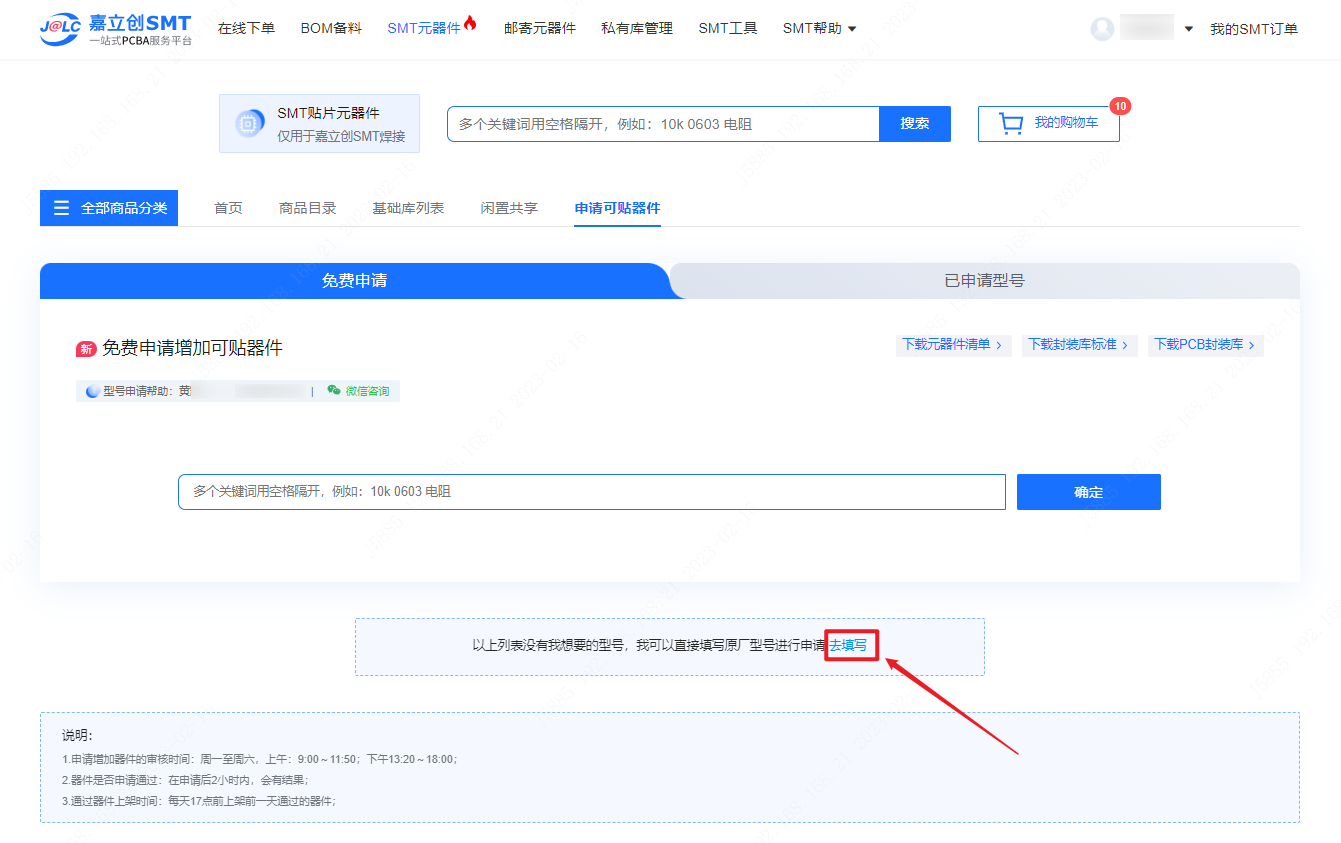Click the flame icon beside SMT元器件
Viewport: 1341px width, 843px height.
pyautogui.click(x=471, y=24)
